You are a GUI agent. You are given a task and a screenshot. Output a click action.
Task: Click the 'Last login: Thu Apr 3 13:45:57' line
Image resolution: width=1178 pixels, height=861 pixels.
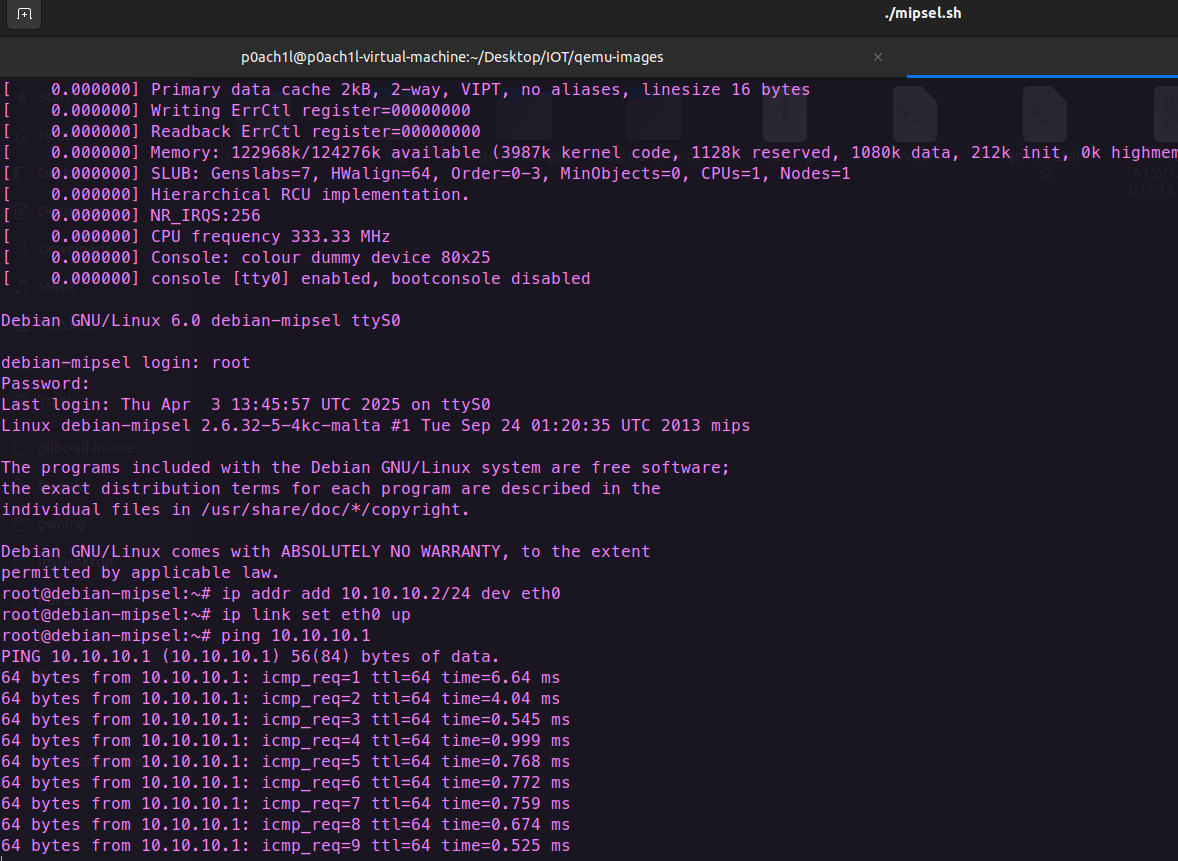point(246,405)
